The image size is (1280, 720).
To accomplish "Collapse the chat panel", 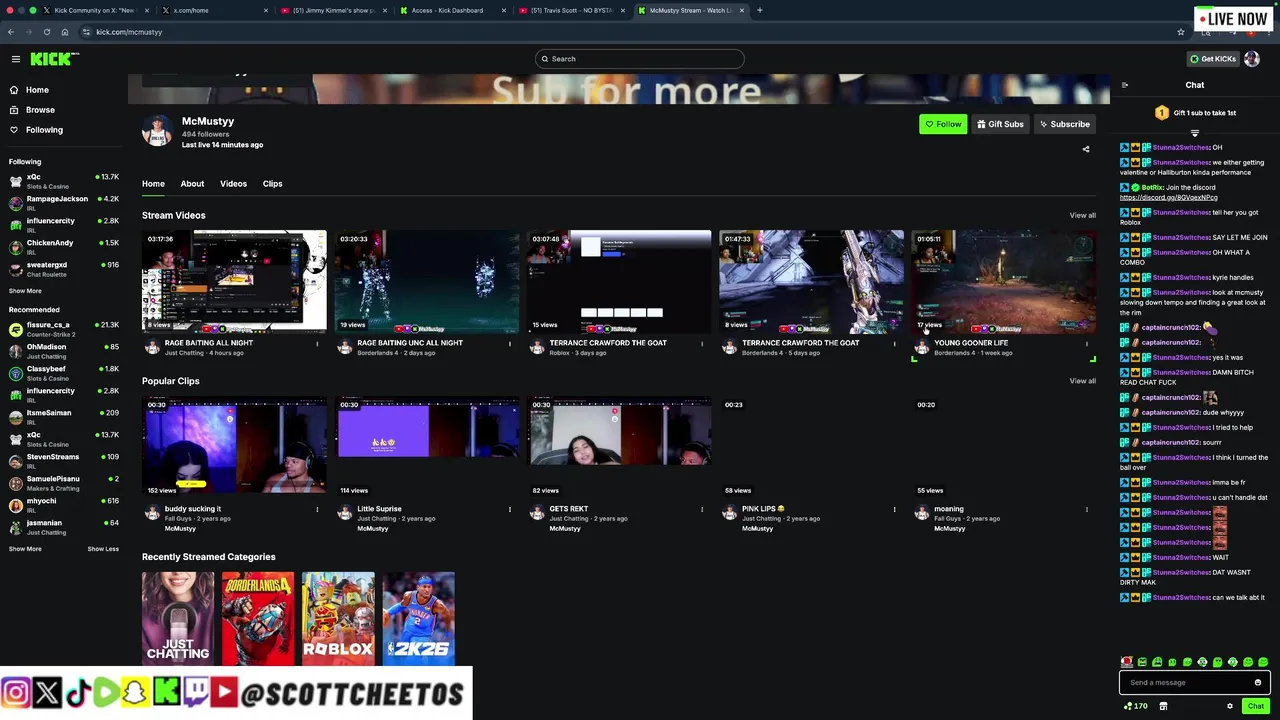I will click(1125, 85).
